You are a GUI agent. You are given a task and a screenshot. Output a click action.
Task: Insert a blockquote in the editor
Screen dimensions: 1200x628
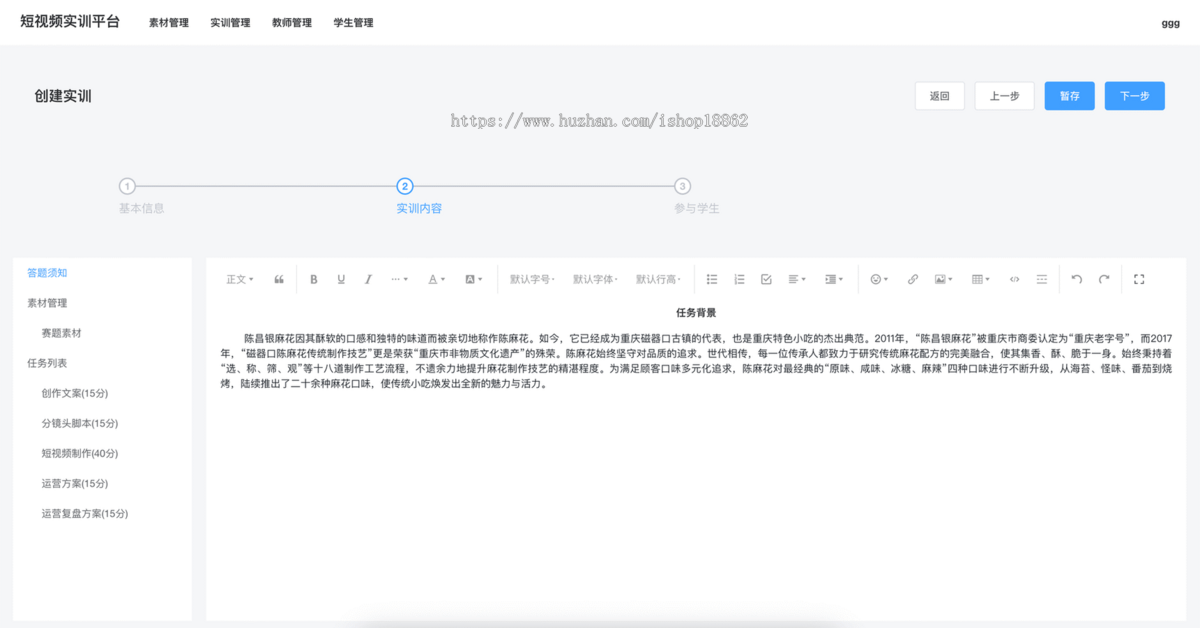pos(278,279)
